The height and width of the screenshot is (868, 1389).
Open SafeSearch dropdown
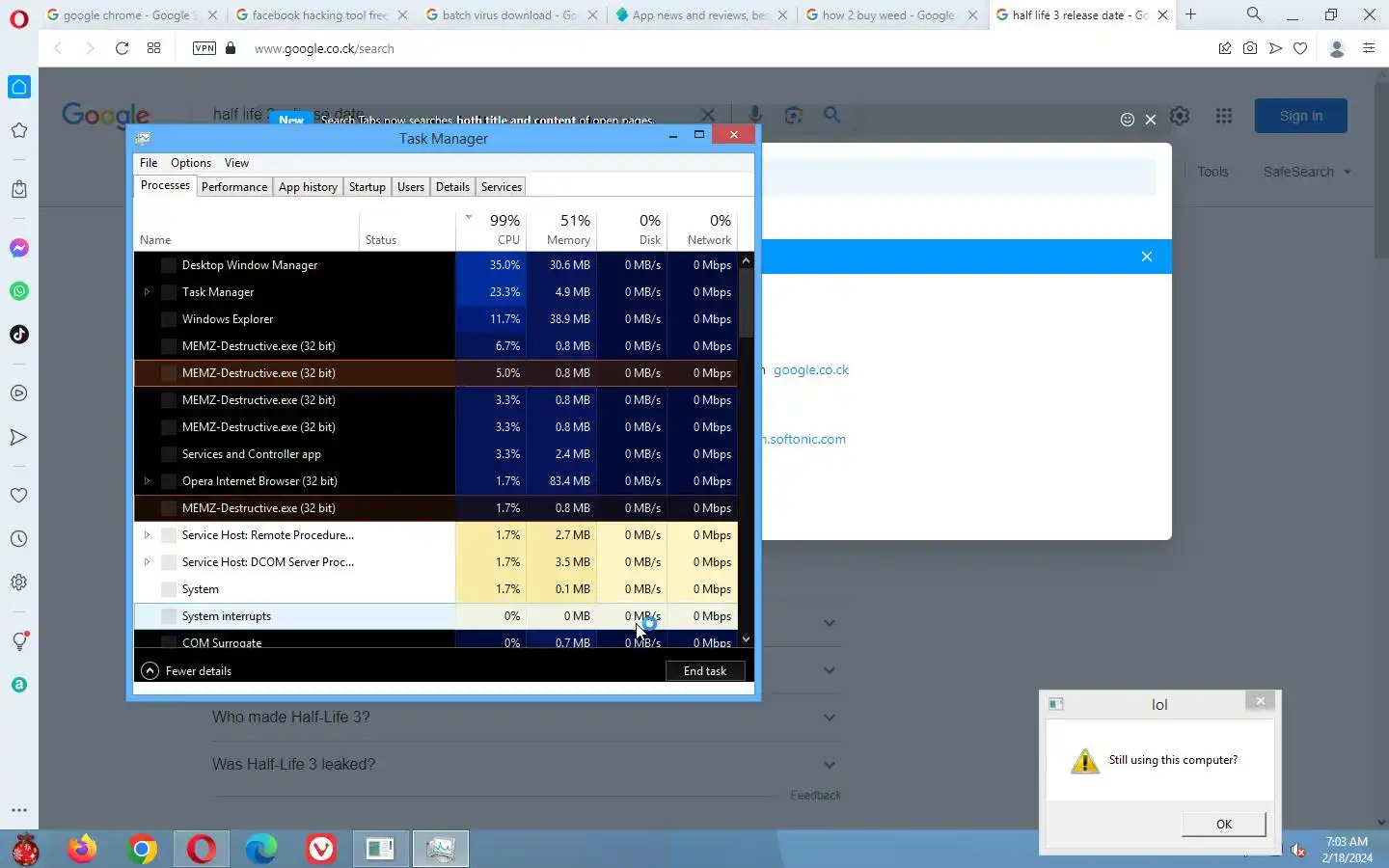1308,172
